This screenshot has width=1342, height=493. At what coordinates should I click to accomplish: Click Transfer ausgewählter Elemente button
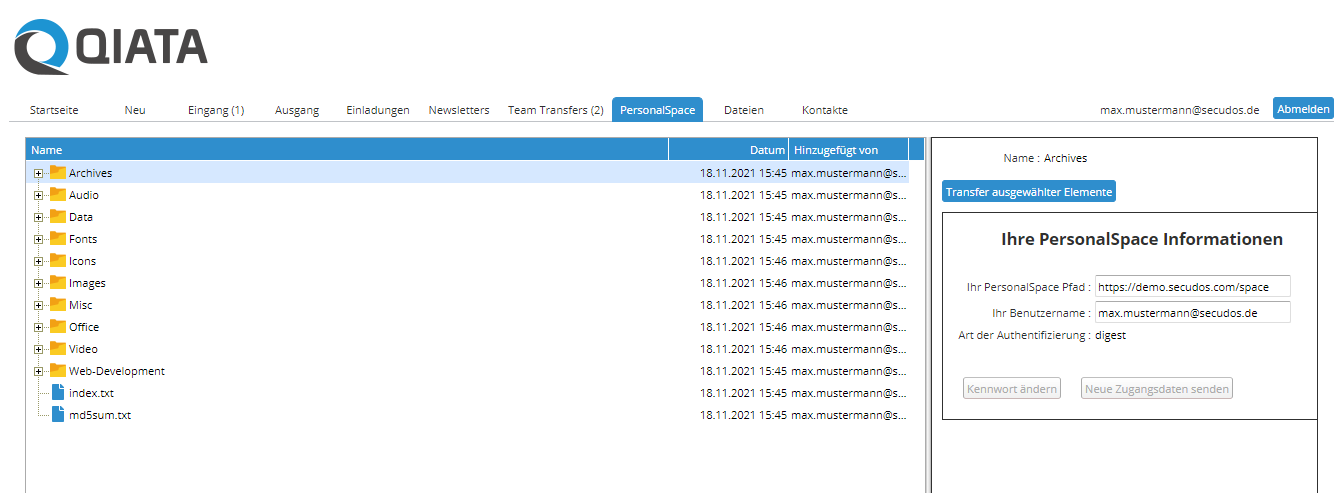(x=1028, y=192)
